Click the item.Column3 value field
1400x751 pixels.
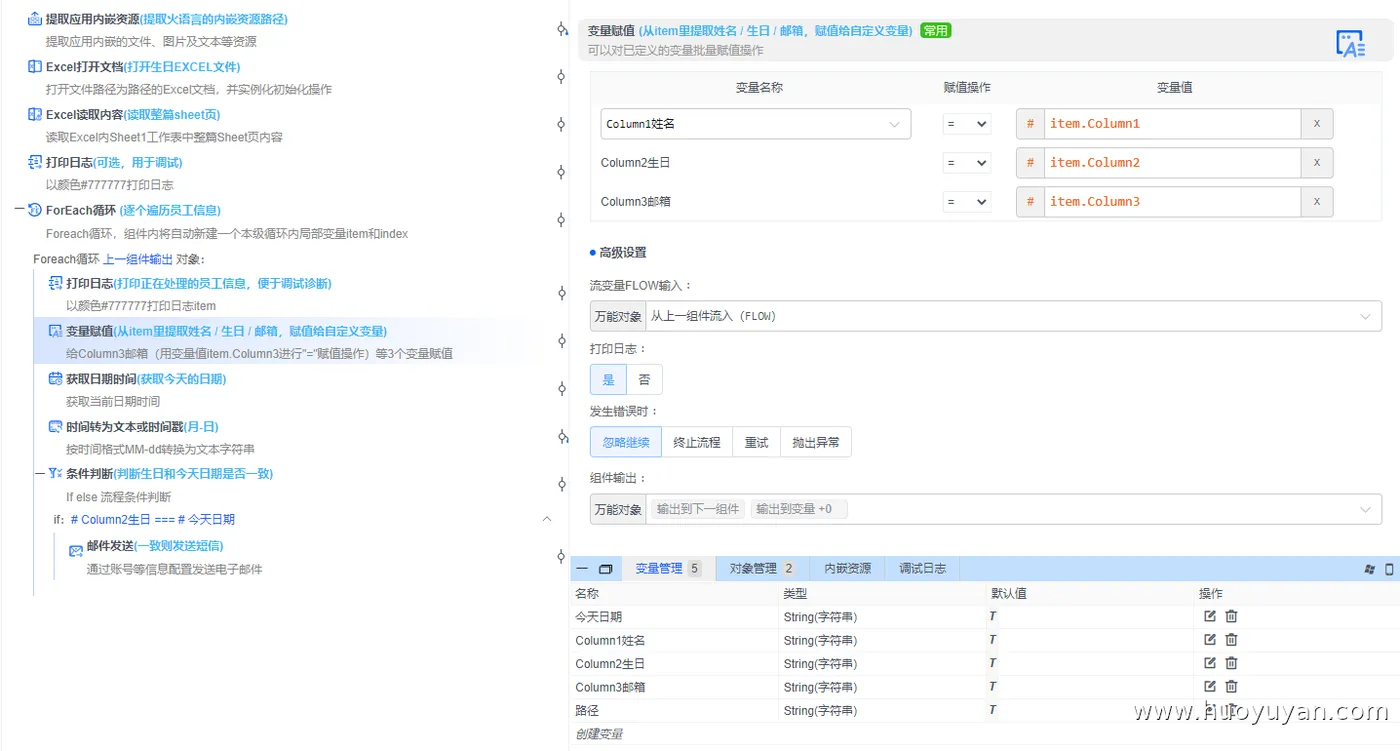[x=1172, y=202]
